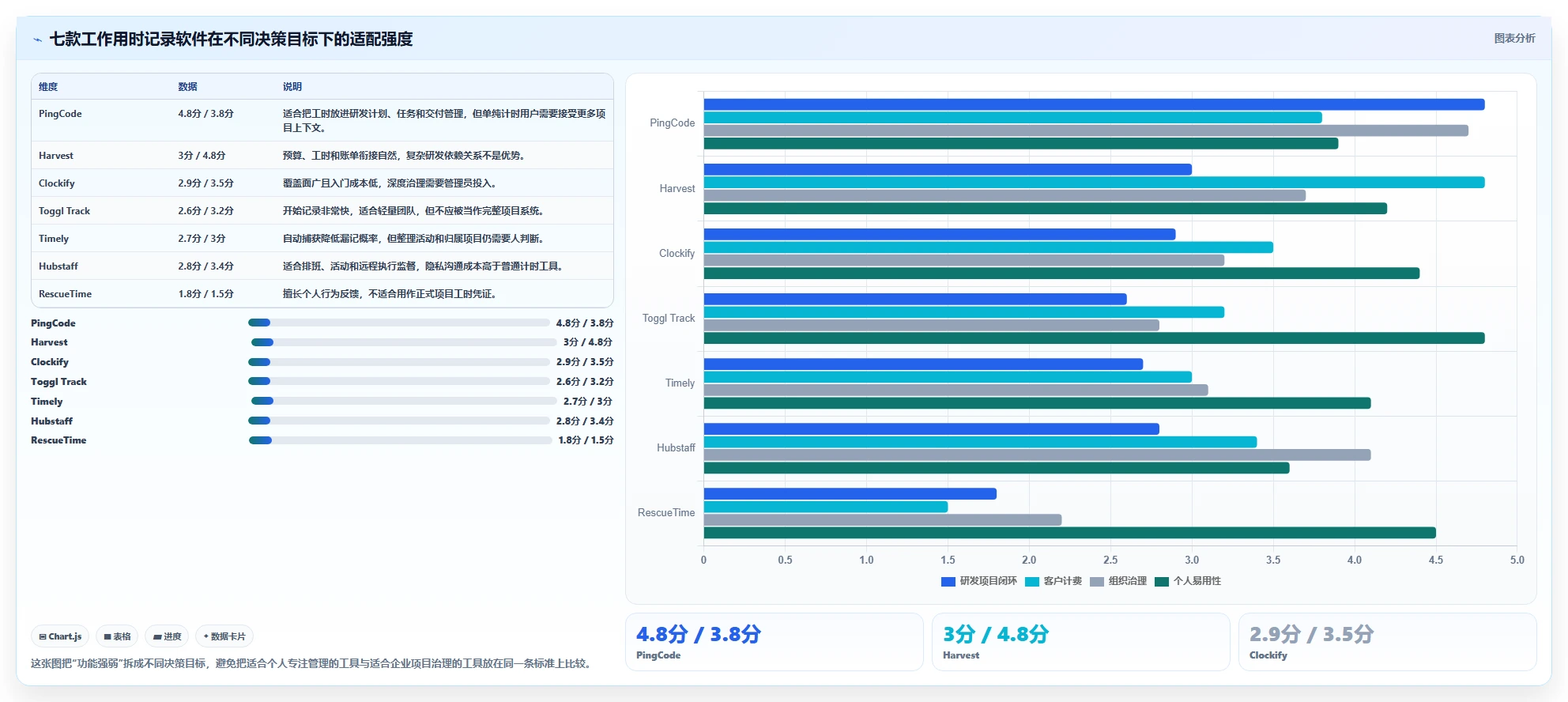Click the table description starting with 擅长个人行为反馈
The height and width of the screenshot is (702, 1568).
390,294
